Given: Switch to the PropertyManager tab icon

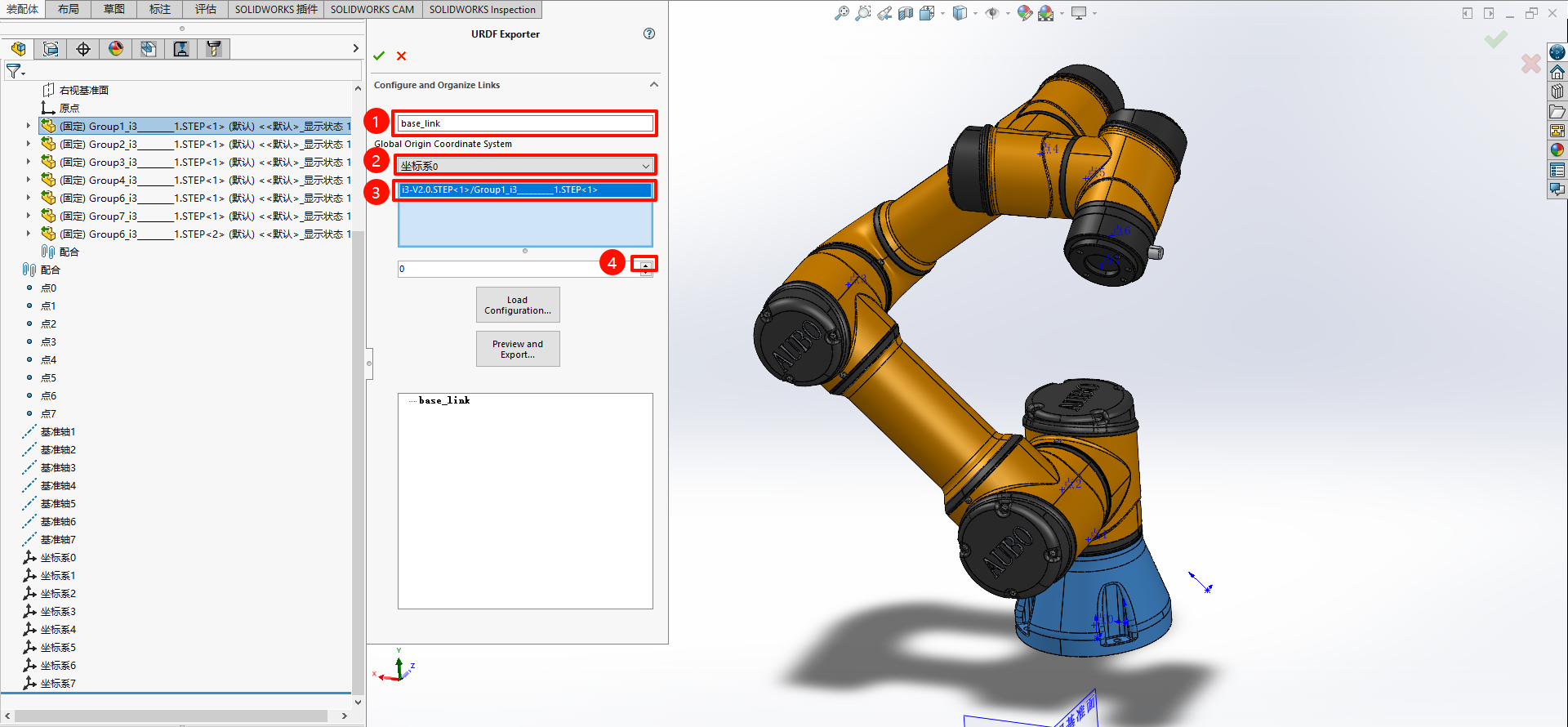Looking at the screenshot, I should [51, 49].
